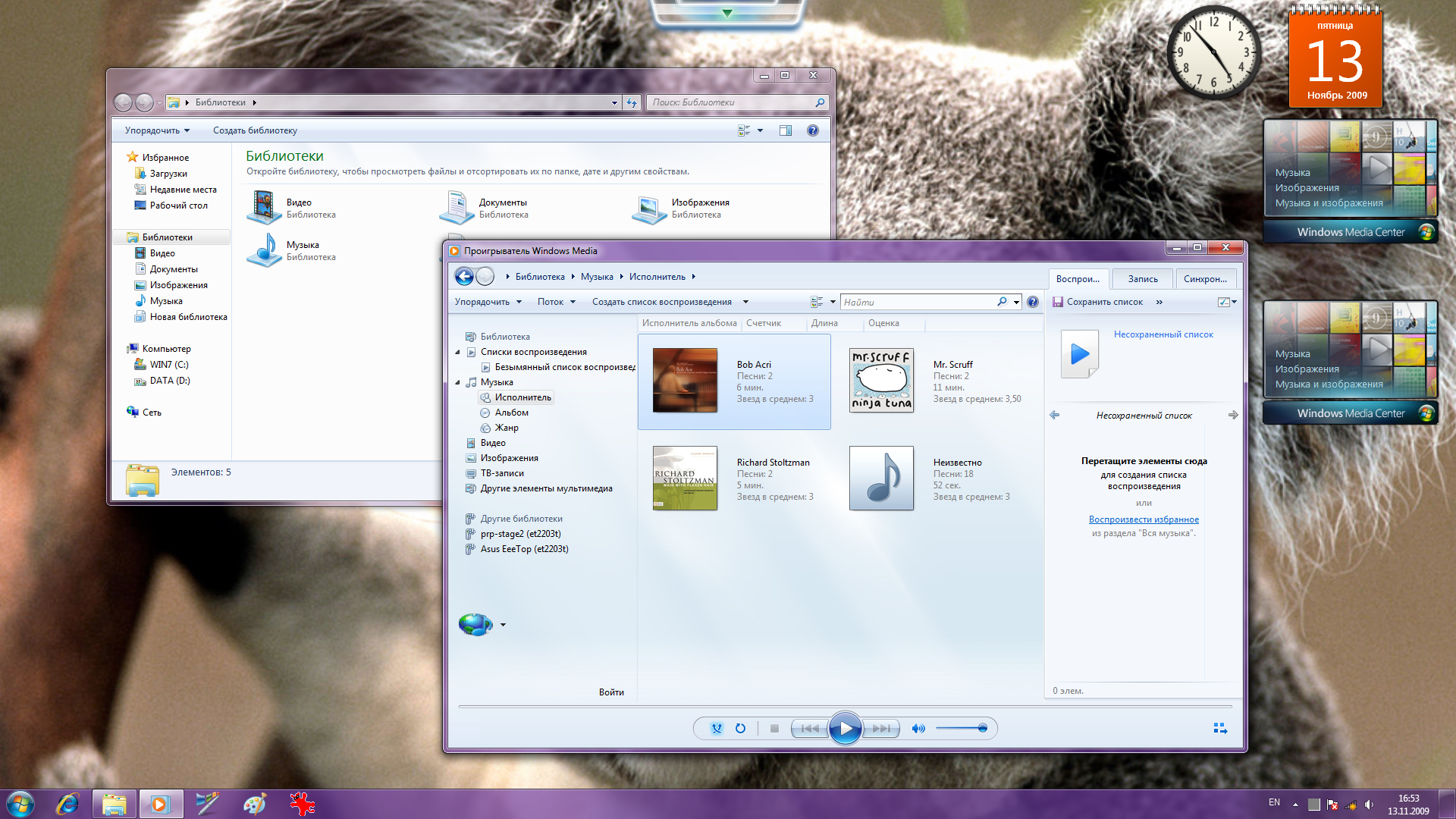The width and height of the screenshot is (1456, 819).
Task: Click the volume slider track
Action: pos(955,729)
